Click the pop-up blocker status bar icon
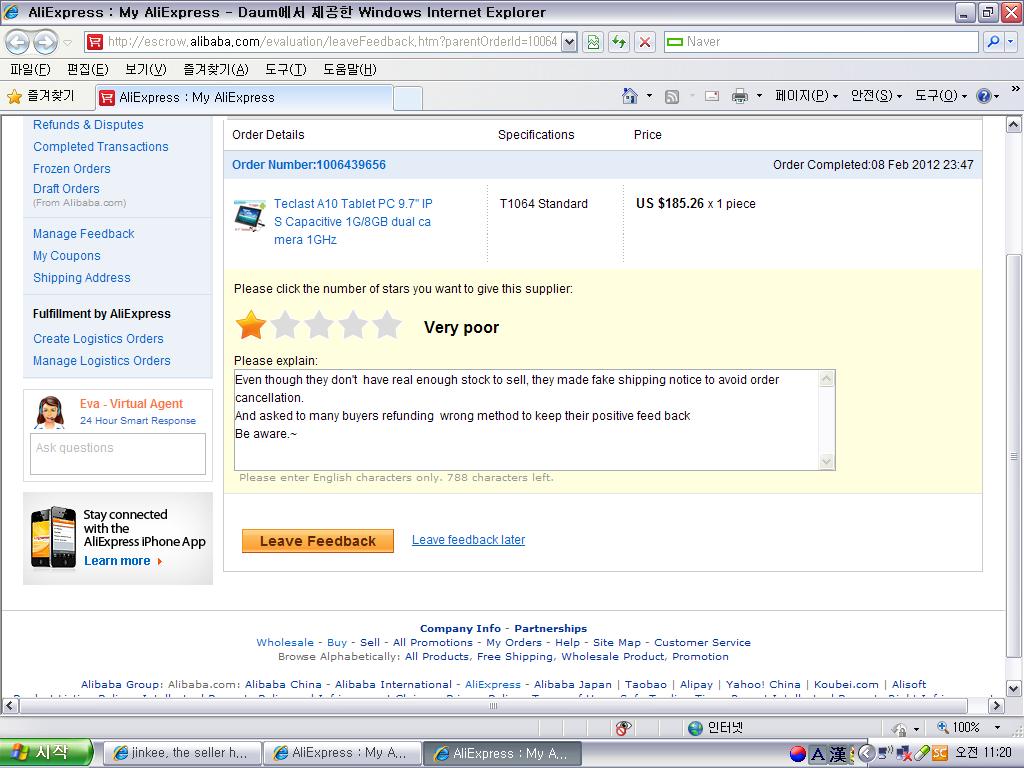Viewport: 1024px width, 768px height. coord(623,728)
